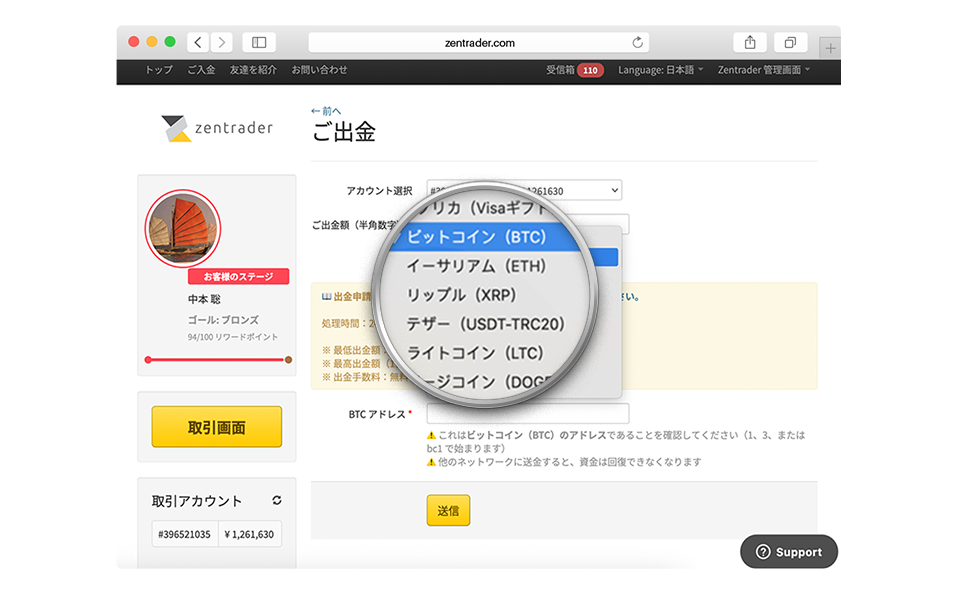Select ビットコイン (BTC) from the list
The height and width of the screenshot is (600, 960).
[476, 238]
